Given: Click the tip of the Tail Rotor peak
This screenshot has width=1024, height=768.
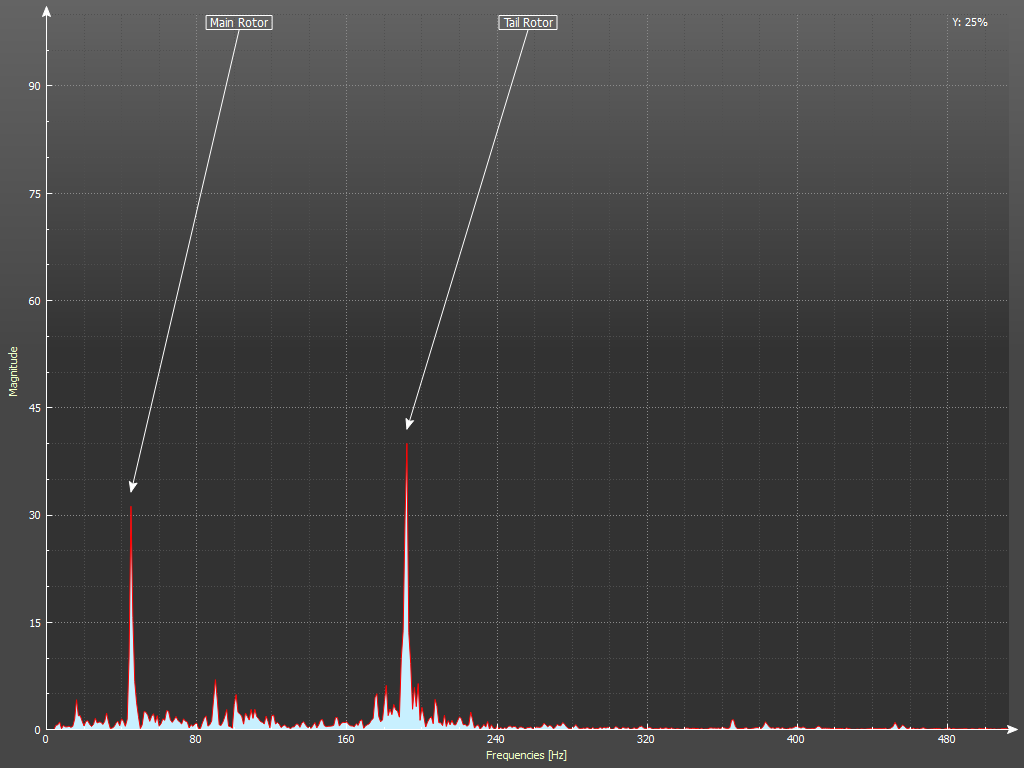Looking at the screenshot, I should [406, 444].
